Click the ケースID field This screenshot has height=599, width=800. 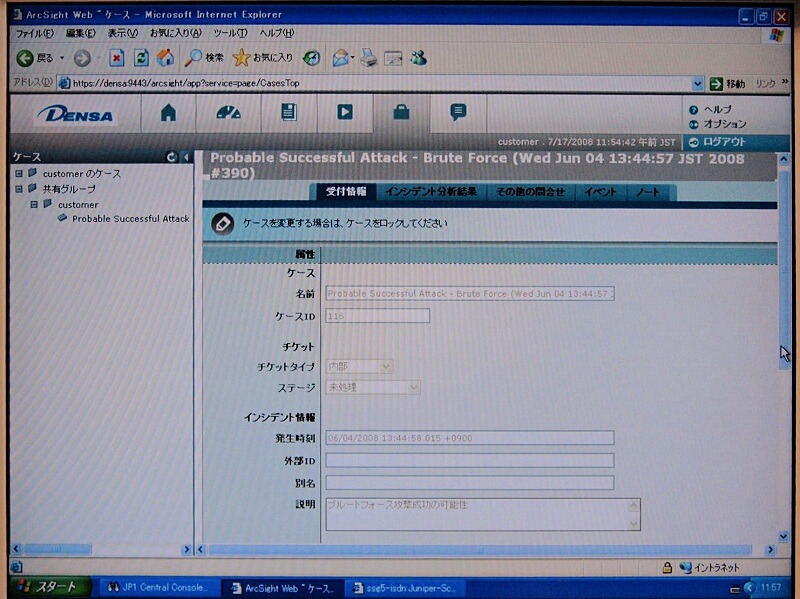[378, 316]
